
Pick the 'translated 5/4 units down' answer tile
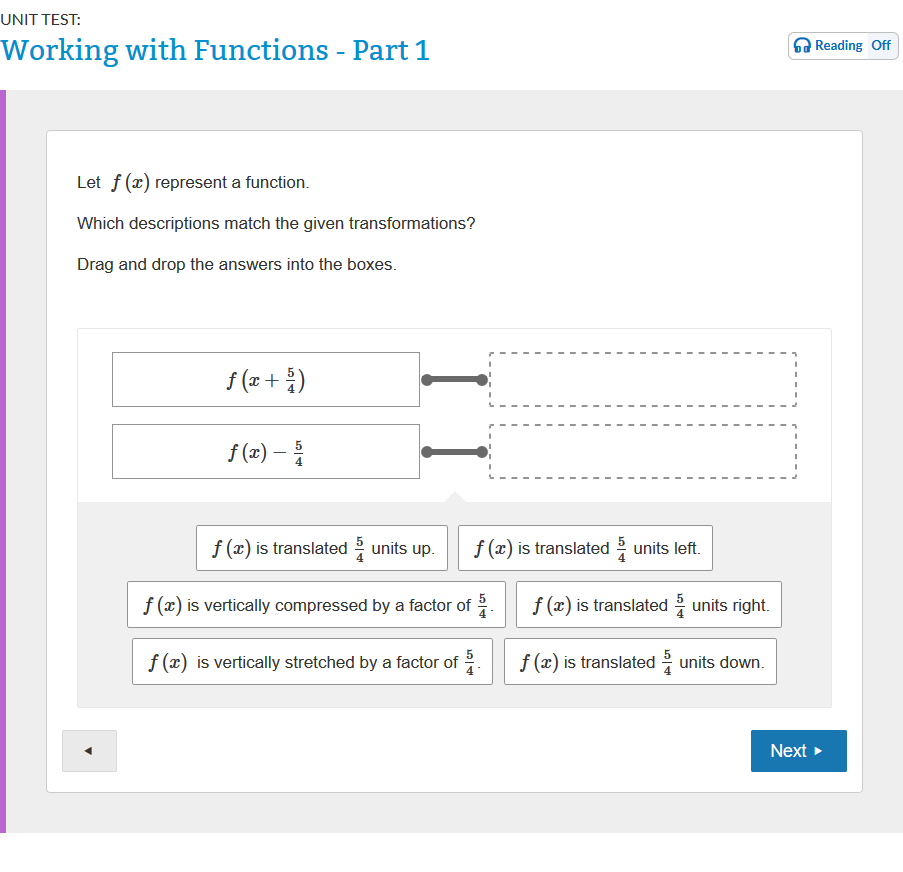coord(640,662)
